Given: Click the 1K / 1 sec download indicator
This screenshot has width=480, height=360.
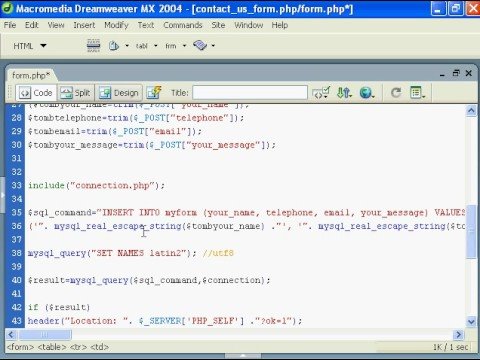Looking at the screenshot, I should click(x=450, y=347).
